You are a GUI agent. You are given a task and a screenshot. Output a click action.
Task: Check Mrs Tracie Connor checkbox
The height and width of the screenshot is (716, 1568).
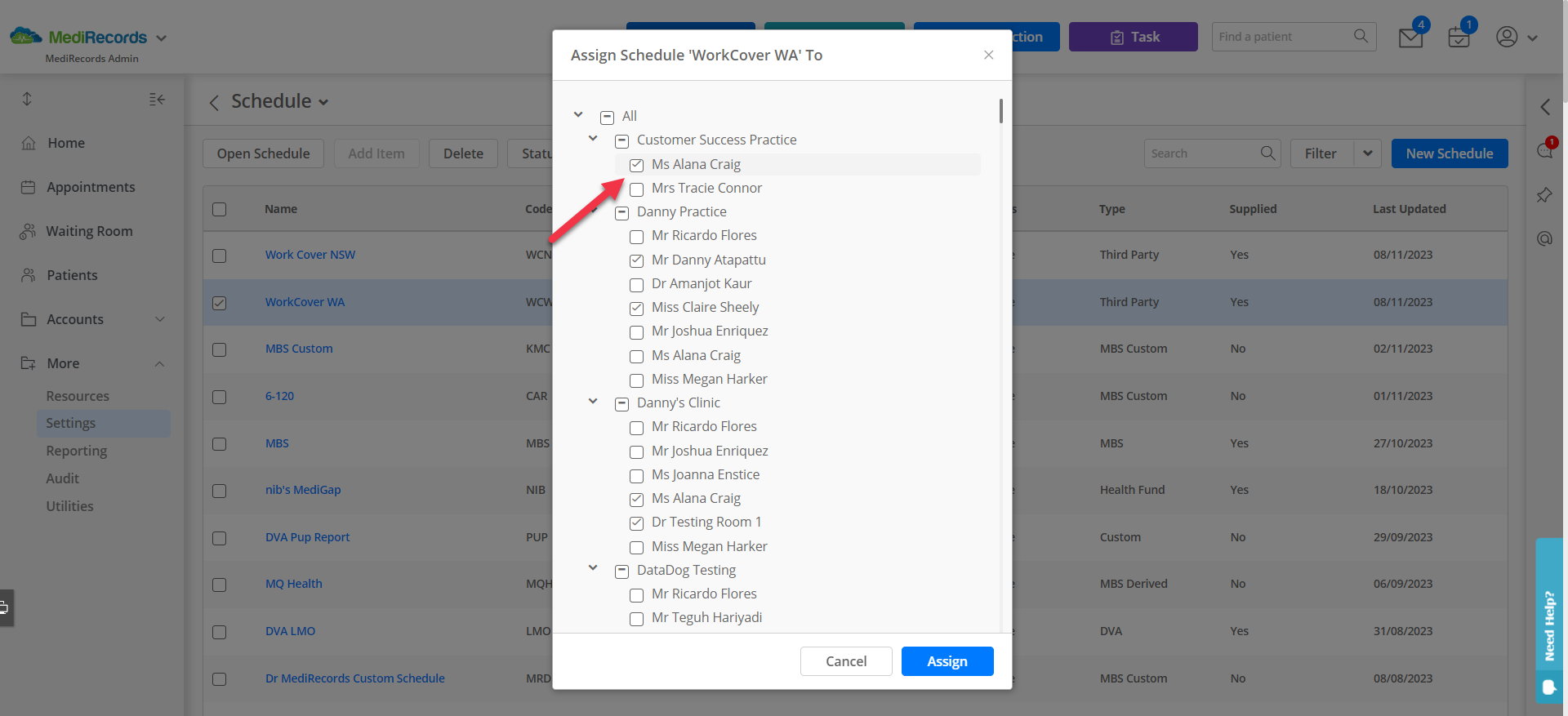point(637,189)
